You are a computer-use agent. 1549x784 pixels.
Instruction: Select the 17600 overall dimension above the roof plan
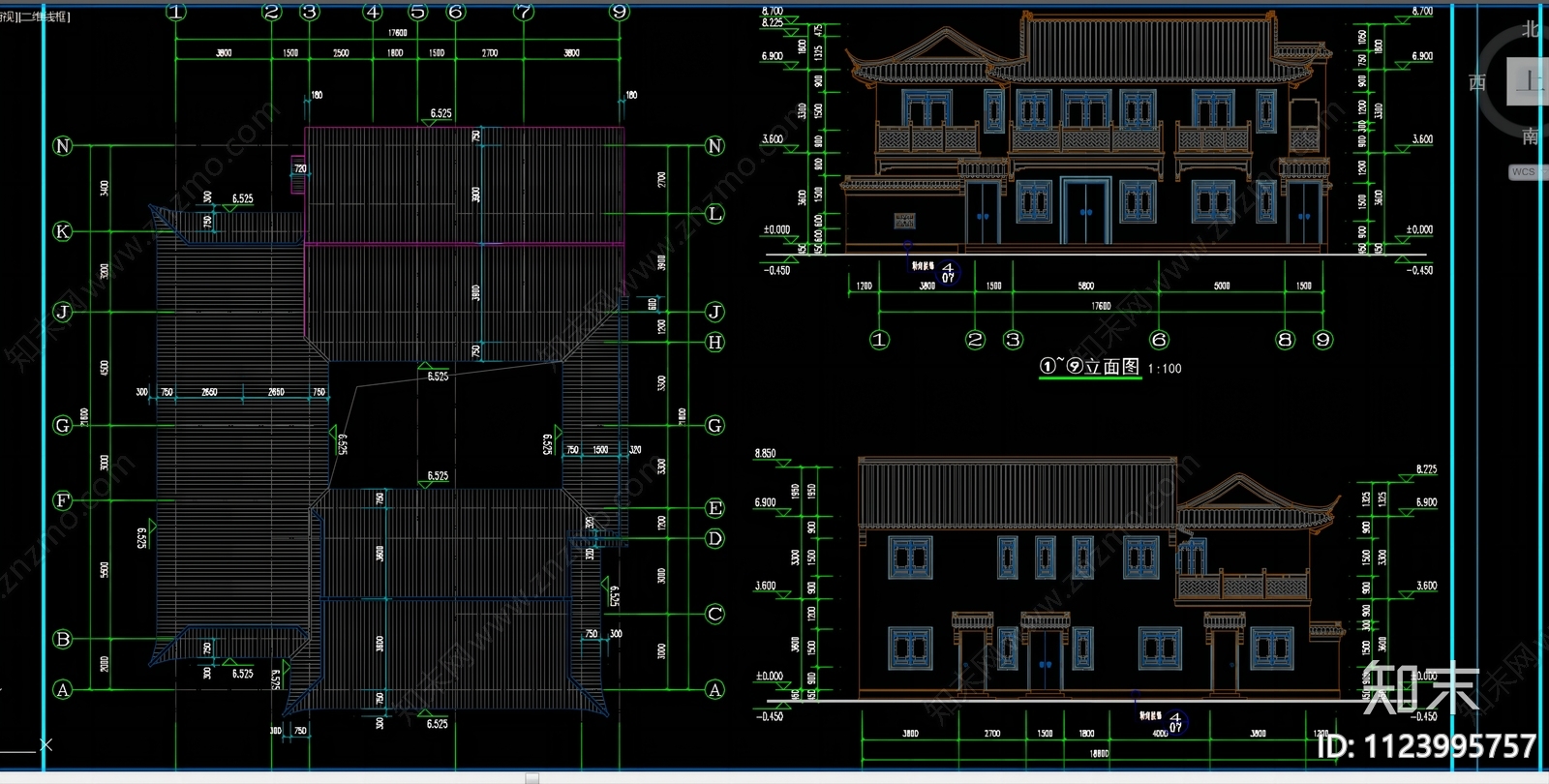coord(397,33)
